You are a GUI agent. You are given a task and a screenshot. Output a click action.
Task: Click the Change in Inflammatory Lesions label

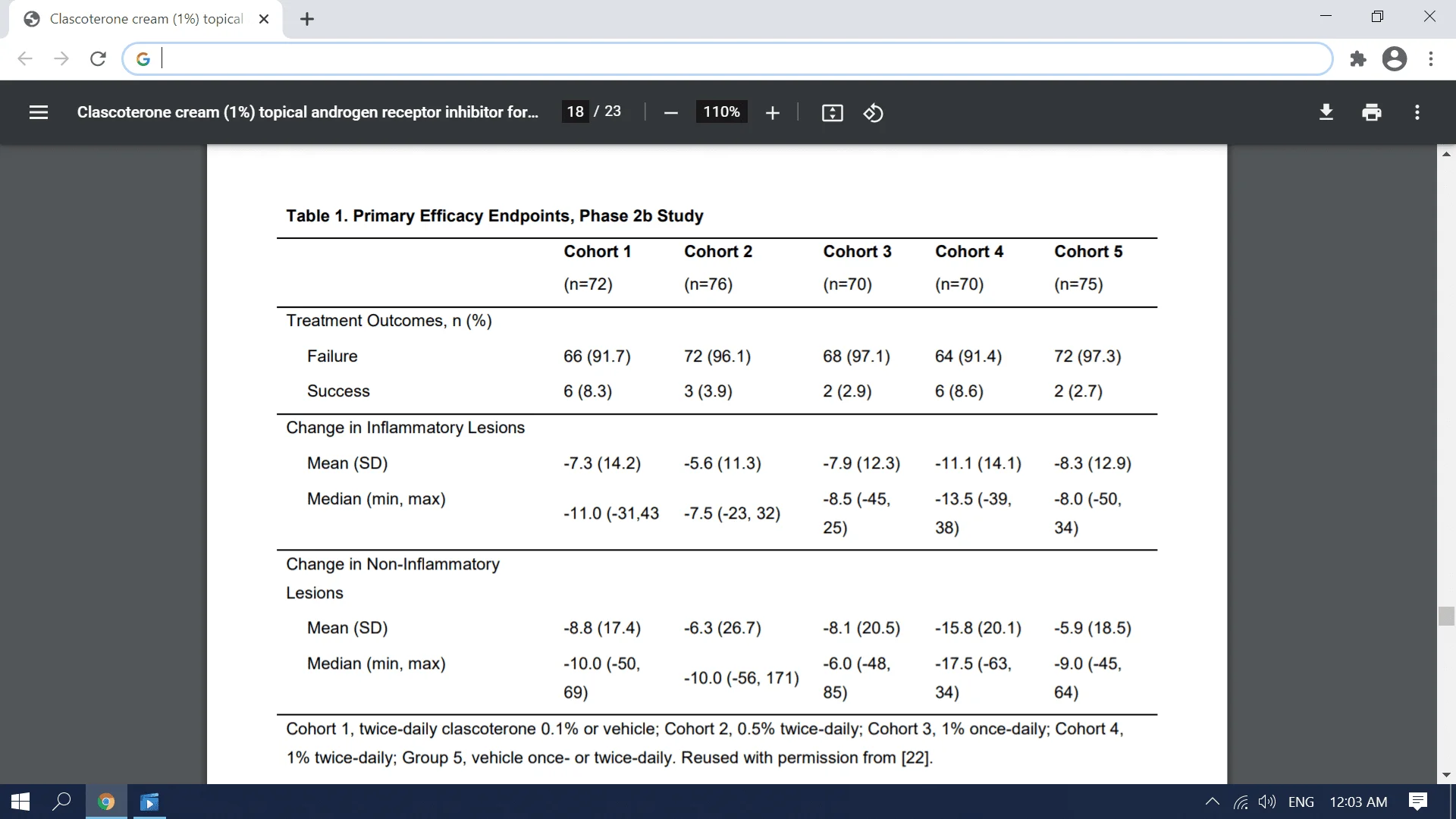point(405,427)
